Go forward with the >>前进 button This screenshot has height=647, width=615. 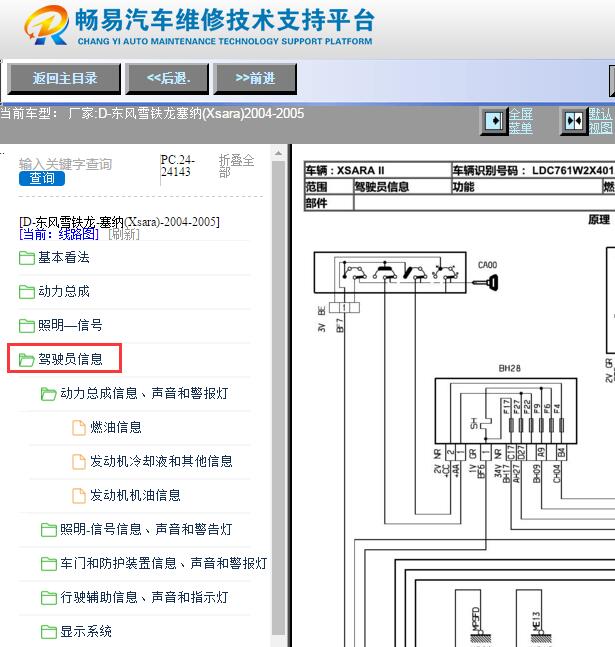[255, 78]
